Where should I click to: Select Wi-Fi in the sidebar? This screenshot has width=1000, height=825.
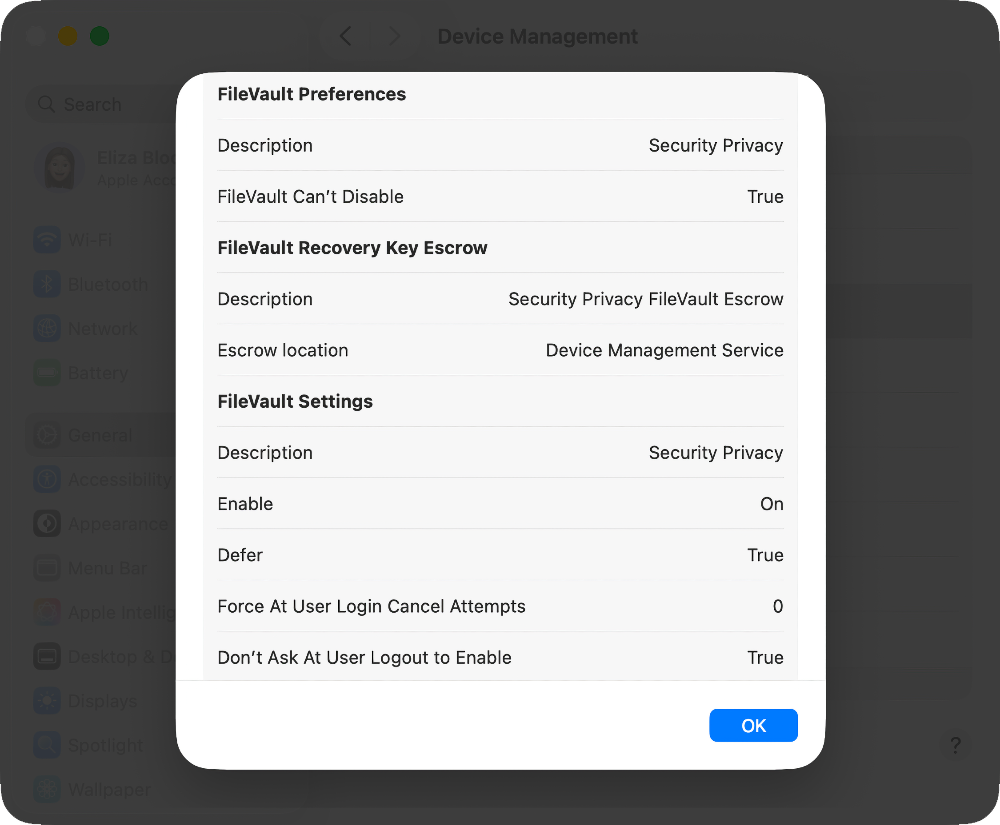pyautogui.click(x=90, y=240)
